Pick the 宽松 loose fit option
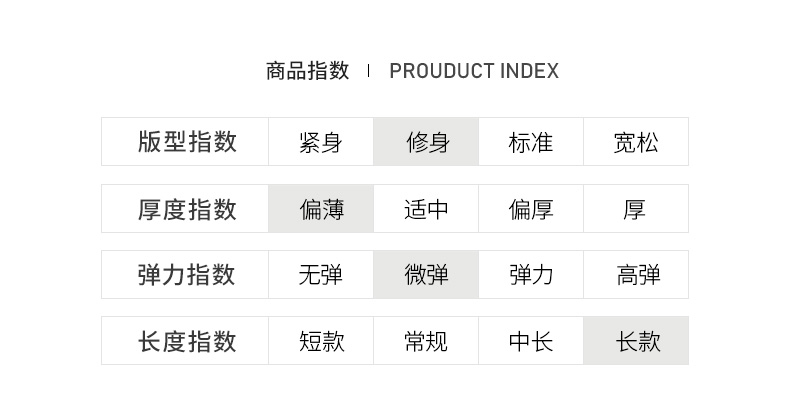This screenshot has height=408, width=790. click(x=635, y=142)
